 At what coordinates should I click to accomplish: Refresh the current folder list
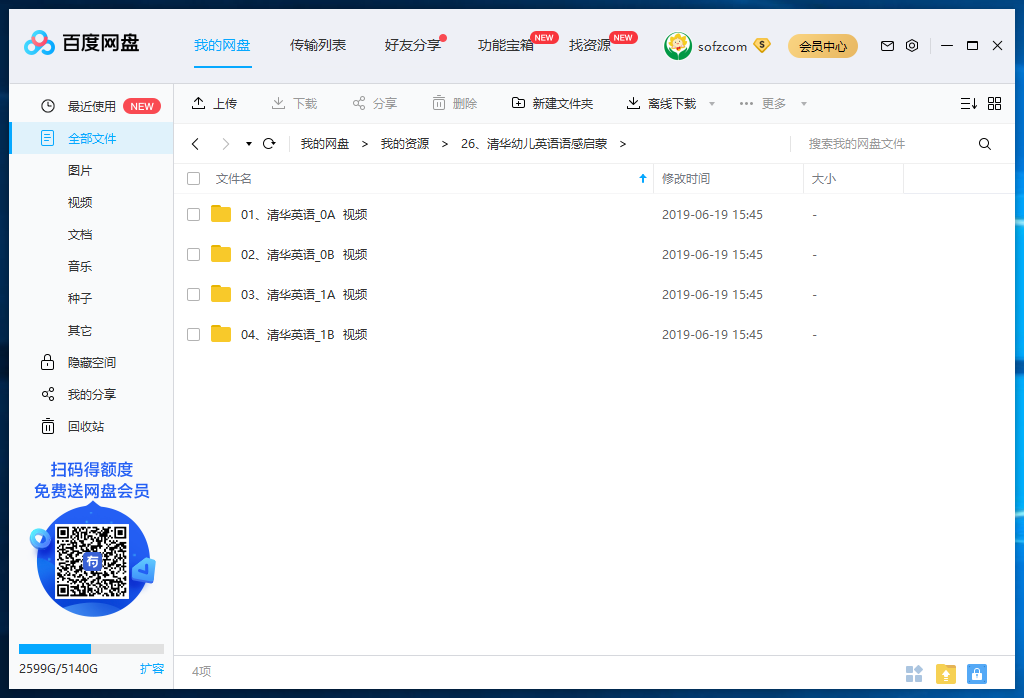tap(268, 143)
